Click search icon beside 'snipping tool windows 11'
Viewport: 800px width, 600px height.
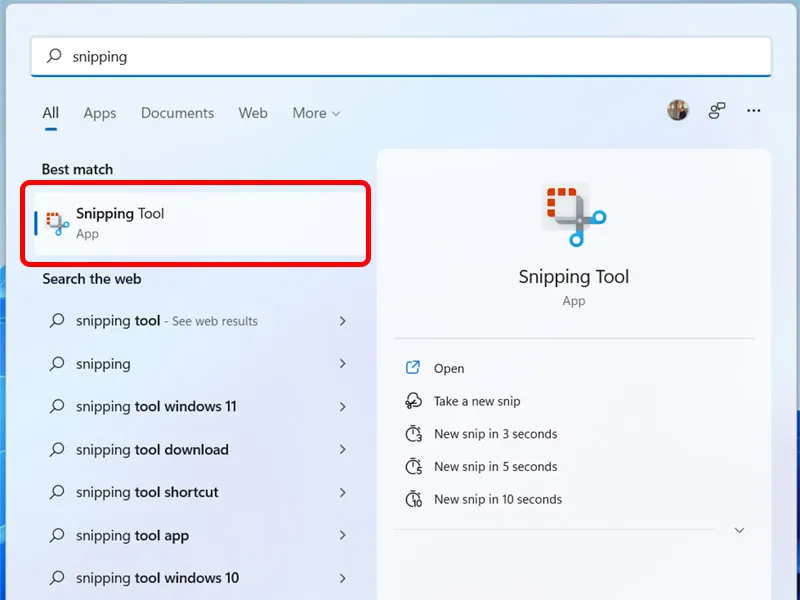click(57, 406)
